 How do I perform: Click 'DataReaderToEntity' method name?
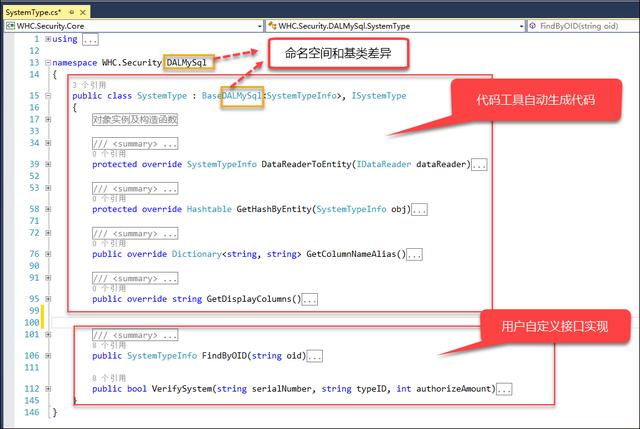[x=306, y=164]
